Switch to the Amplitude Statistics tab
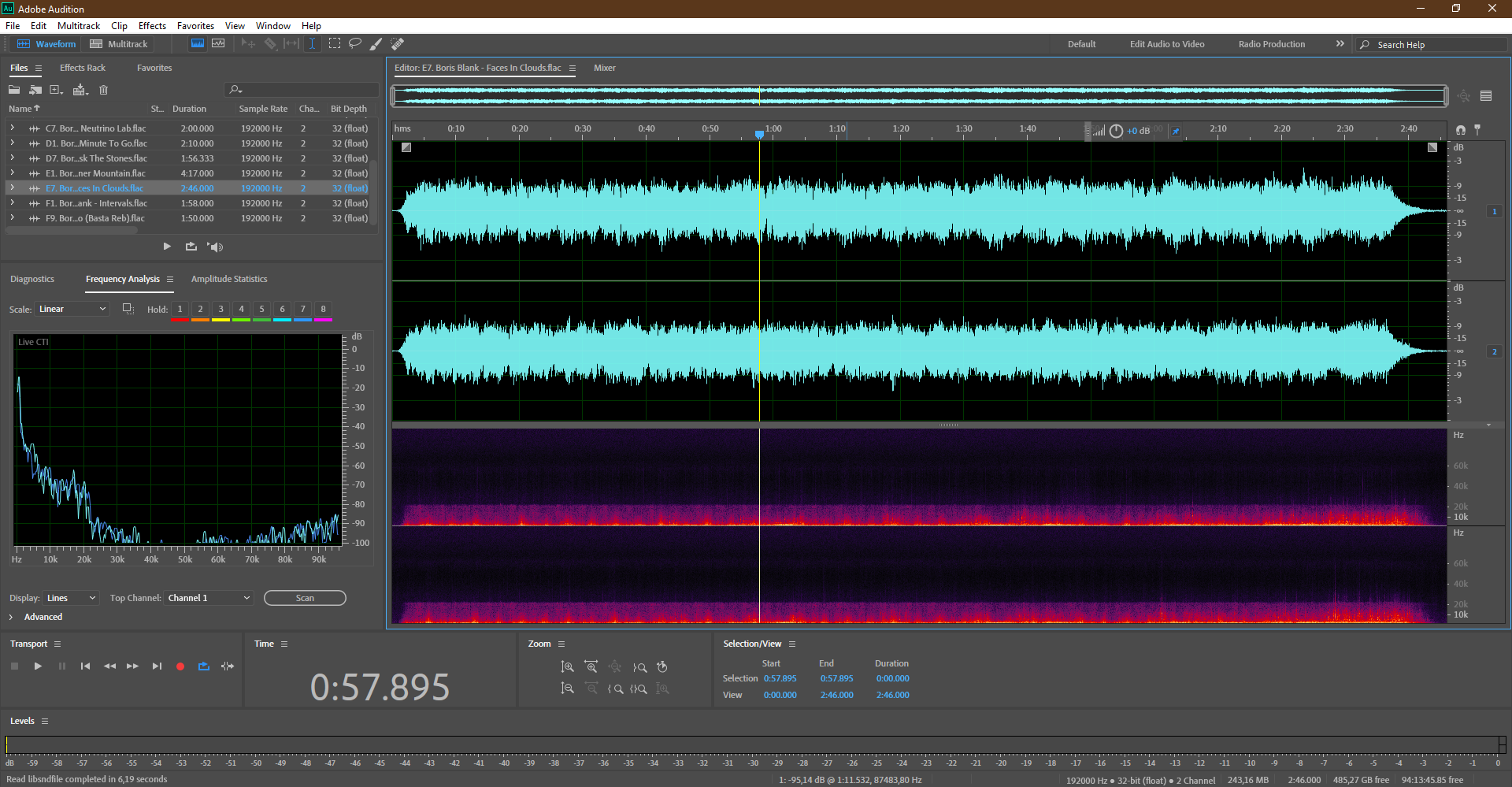This screenshot has height=787, width=1512. click(229, 279)
